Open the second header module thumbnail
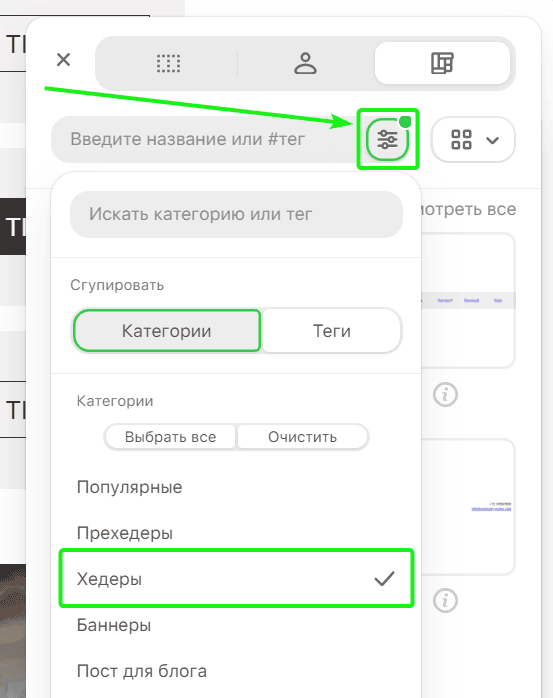553x698 pixels. [x=468, y=507]
